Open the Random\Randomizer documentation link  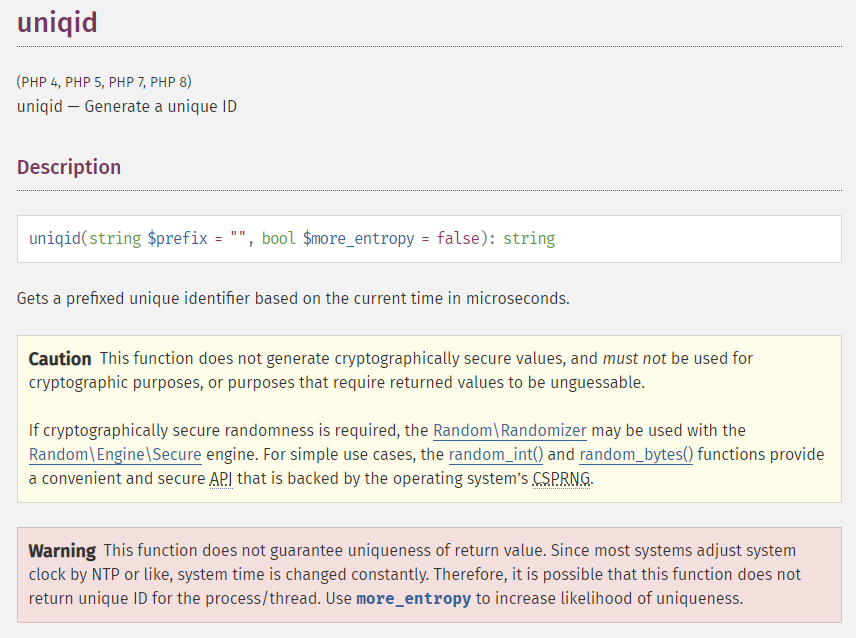[510, 430]
